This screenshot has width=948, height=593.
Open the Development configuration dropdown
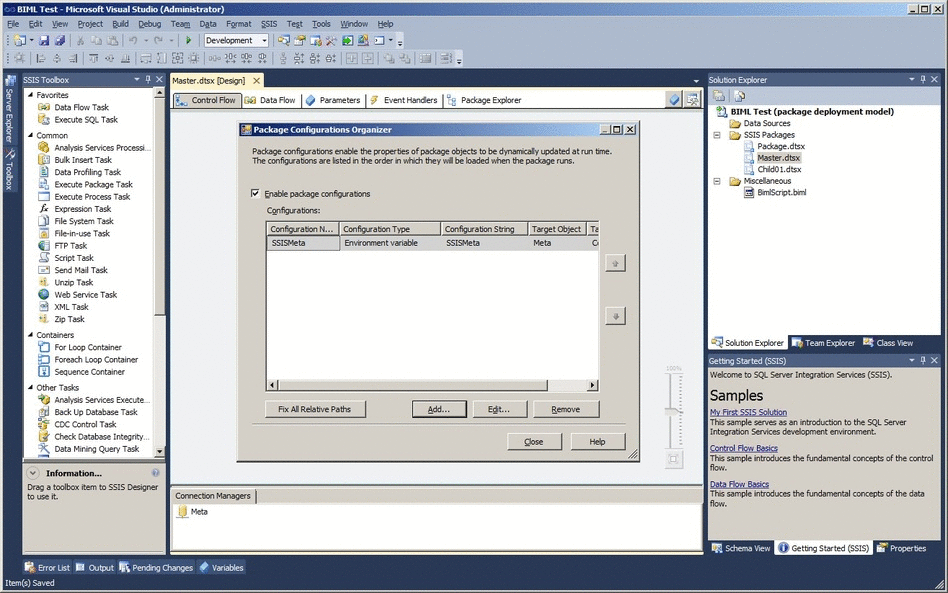[264, 41]
